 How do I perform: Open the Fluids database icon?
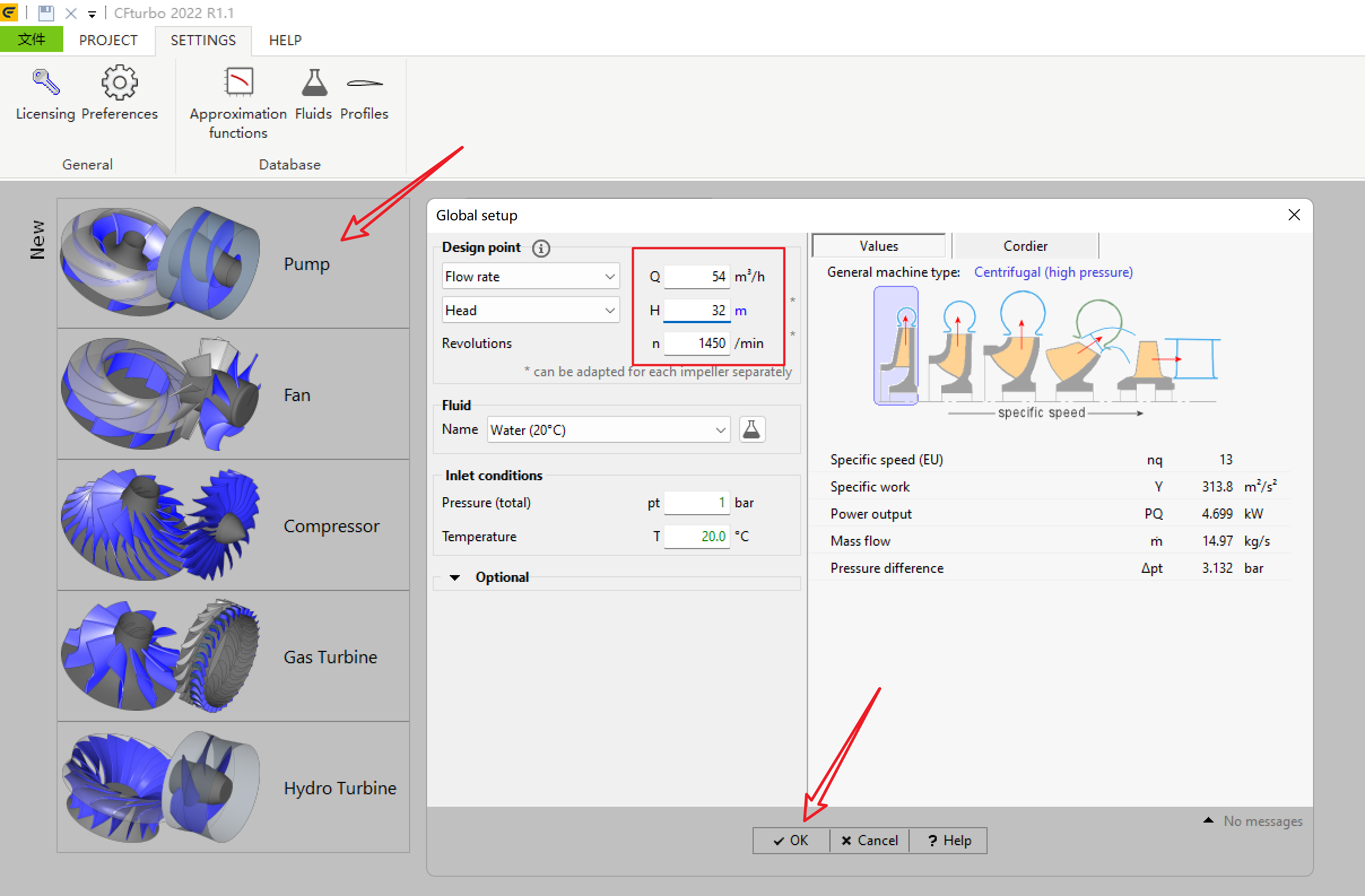pyautogui.click(x=314, y=82)
